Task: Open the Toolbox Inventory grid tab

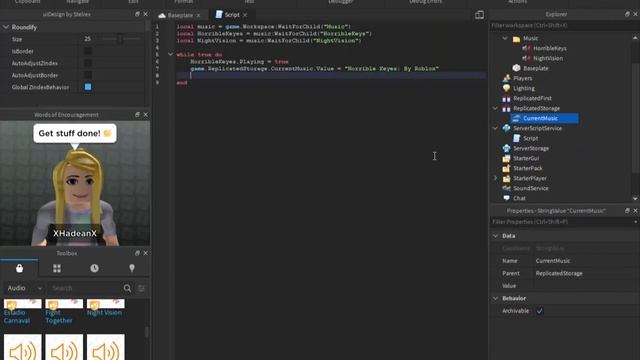Action: tap(57, 268)
